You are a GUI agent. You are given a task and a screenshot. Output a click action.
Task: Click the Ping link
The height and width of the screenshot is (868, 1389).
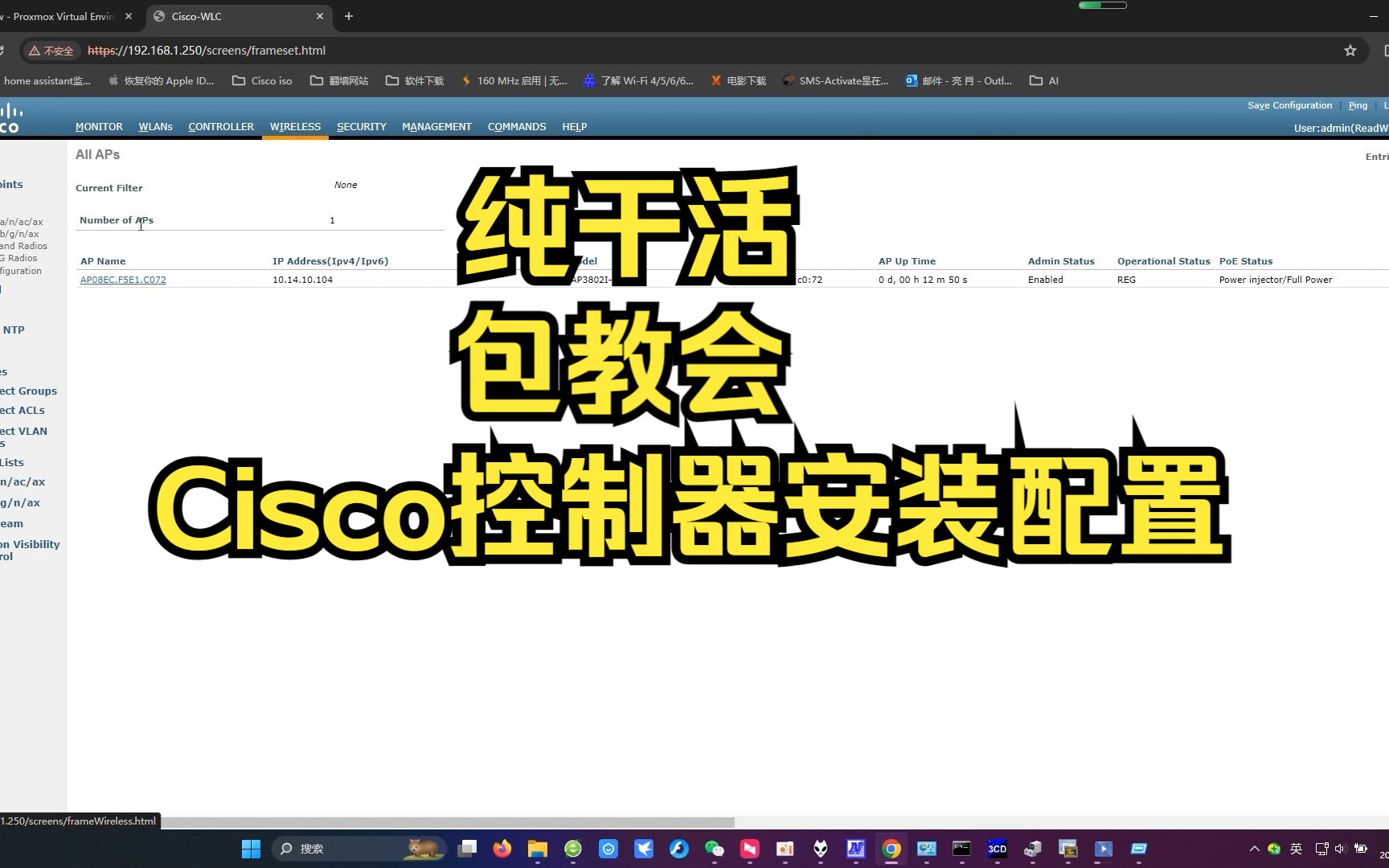[x=1358, y=105]
